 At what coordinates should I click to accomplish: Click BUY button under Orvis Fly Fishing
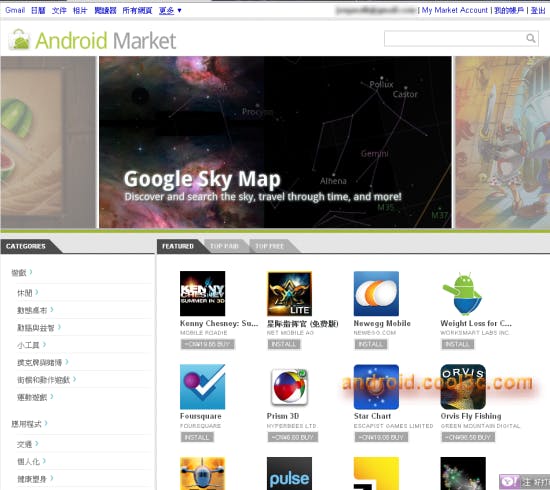468,437
